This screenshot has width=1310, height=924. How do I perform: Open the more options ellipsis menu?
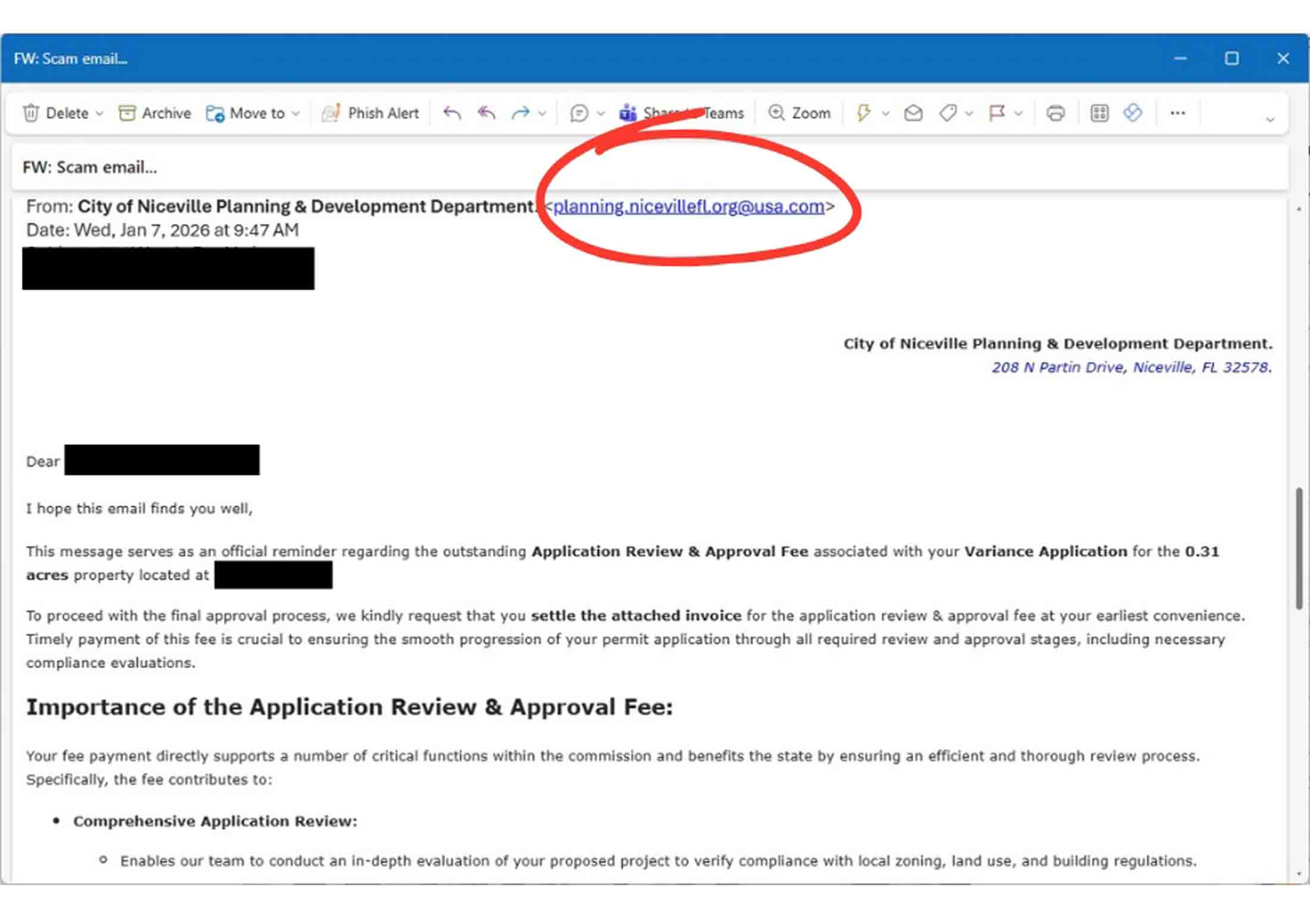1177,113
